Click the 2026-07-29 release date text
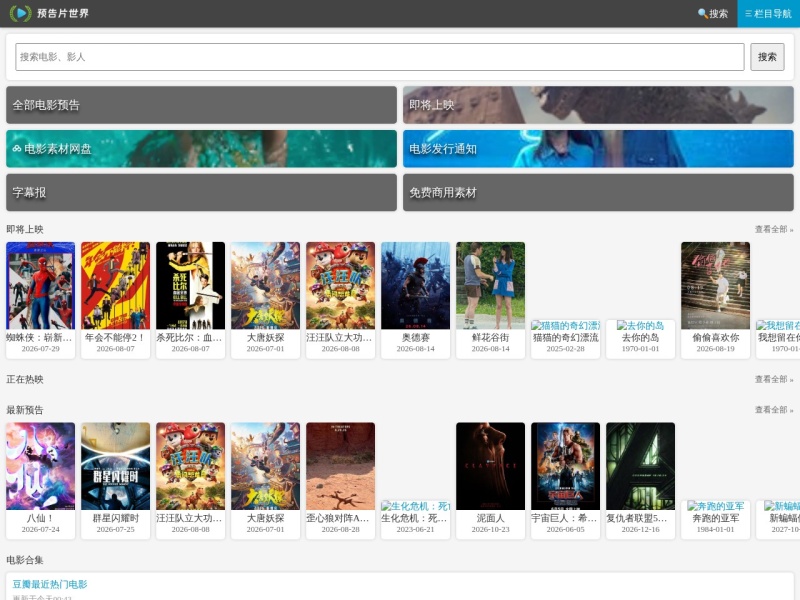This screenshot has width=800, height=600. click(40, 349)
